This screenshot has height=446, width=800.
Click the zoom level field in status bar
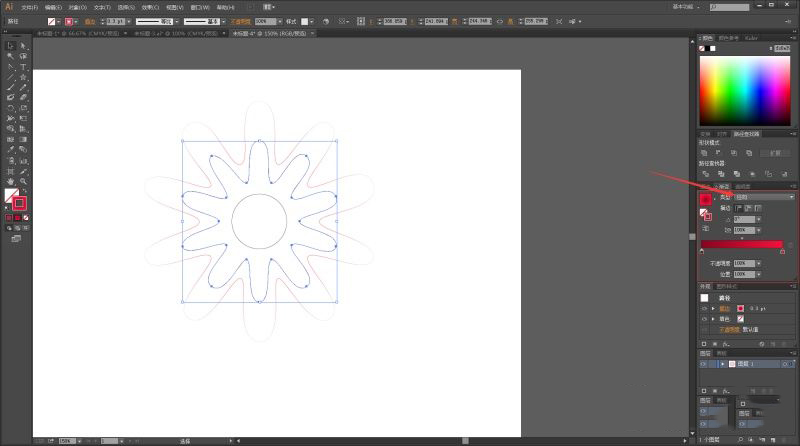[67, 441]
